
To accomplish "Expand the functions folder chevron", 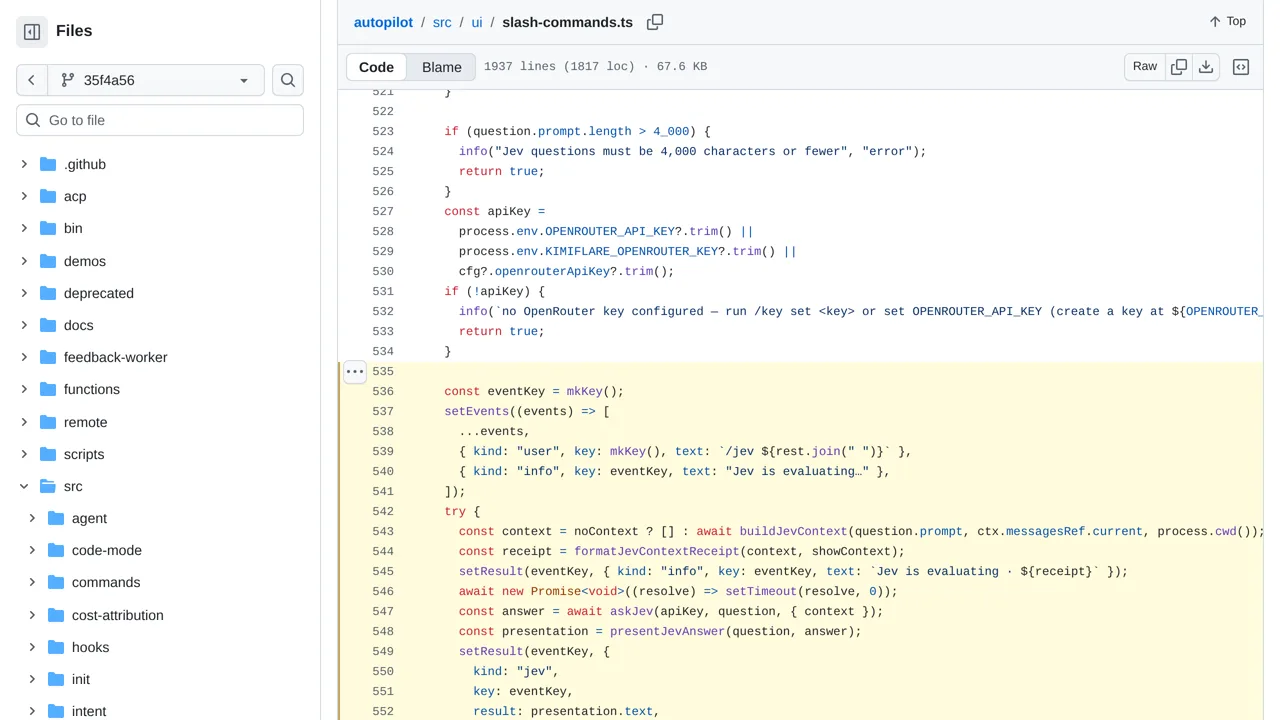I will pos(24,389).
